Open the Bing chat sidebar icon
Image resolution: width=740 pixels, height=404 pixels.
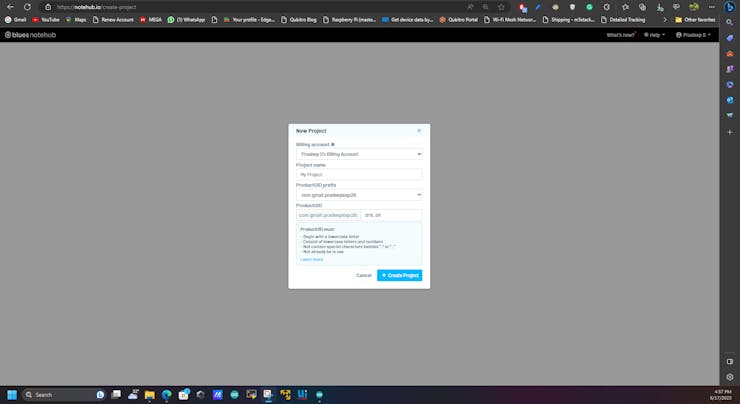click(730, 7)
